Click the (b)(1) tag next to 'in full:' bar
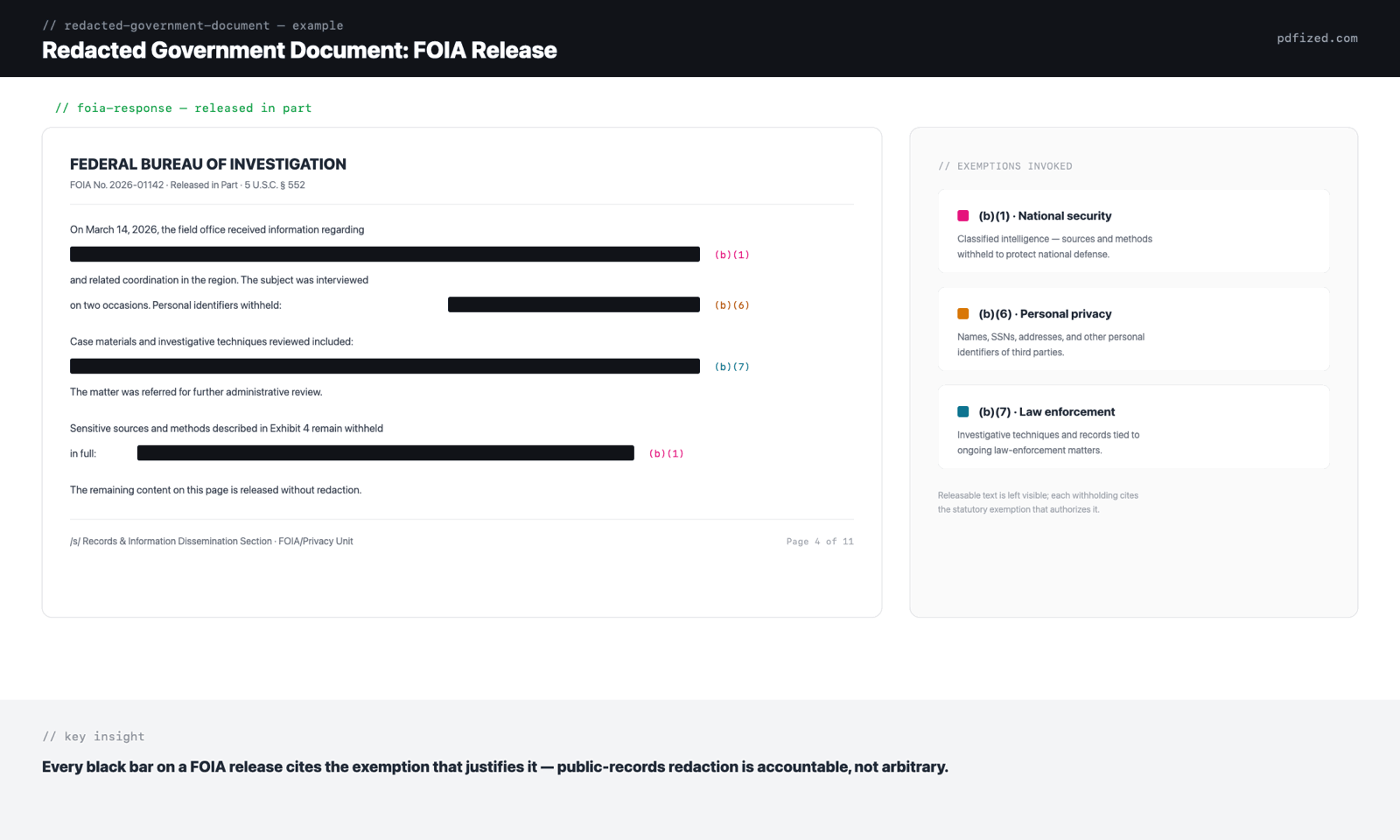This screenshot has width=1400, height=840. click(667, 453)
